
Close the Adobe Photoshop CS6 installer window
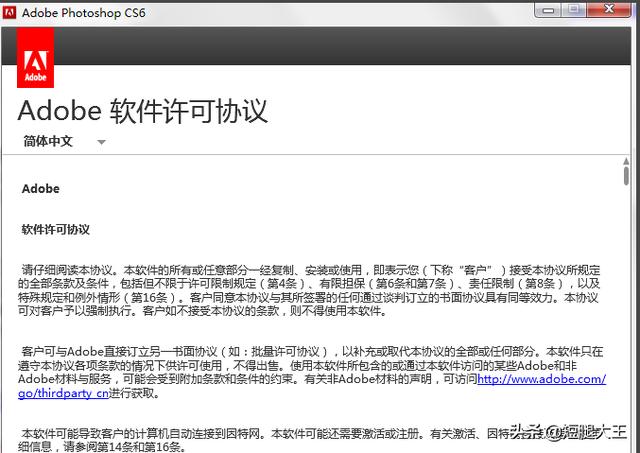click(x=609, y=9)
